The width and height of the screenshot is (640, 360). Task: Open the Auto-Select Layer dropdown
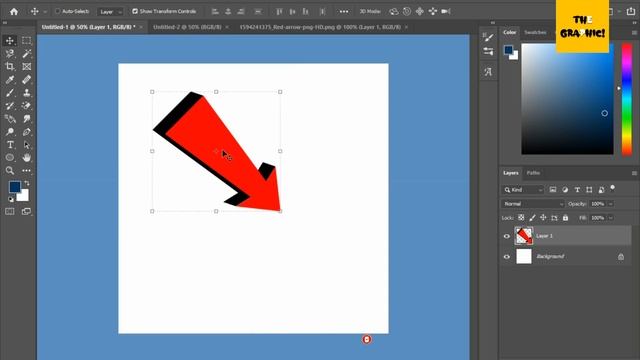coord(110,12)
